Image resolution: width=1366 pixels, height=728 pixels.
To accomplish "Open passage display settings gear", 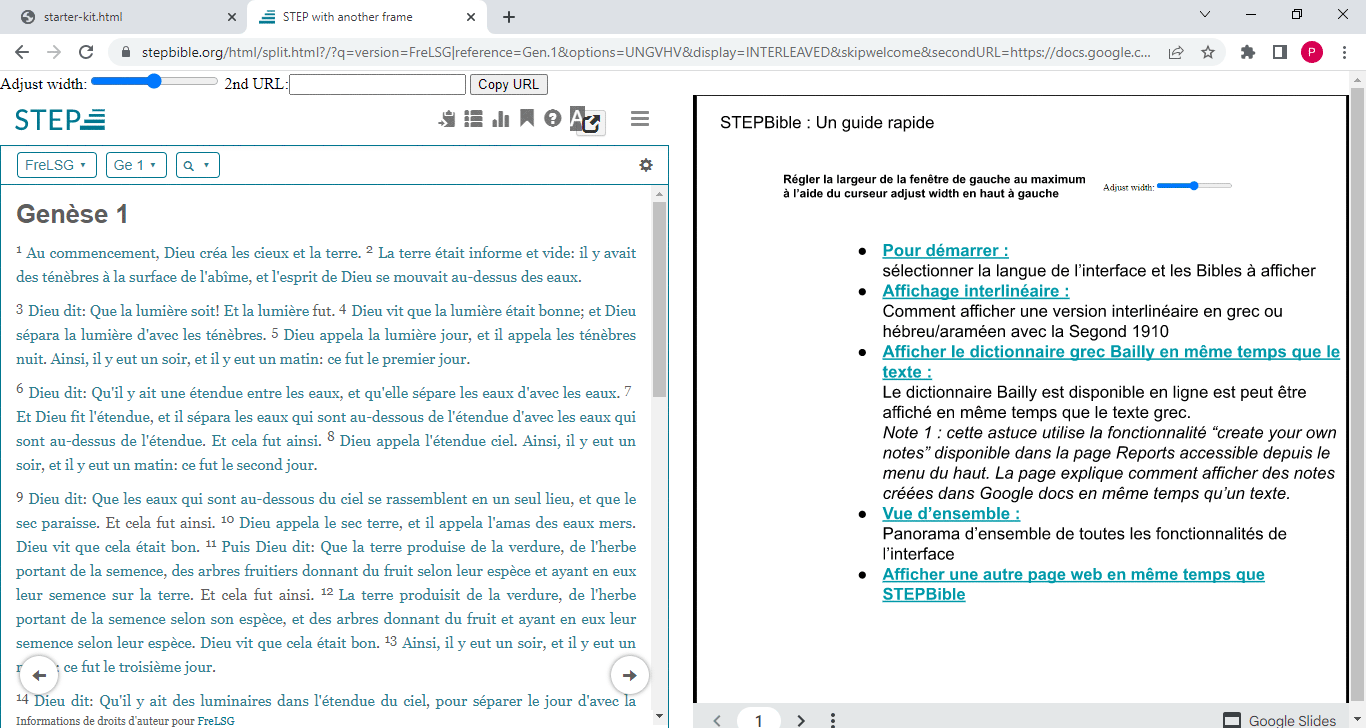I will [x=646, y=165].
